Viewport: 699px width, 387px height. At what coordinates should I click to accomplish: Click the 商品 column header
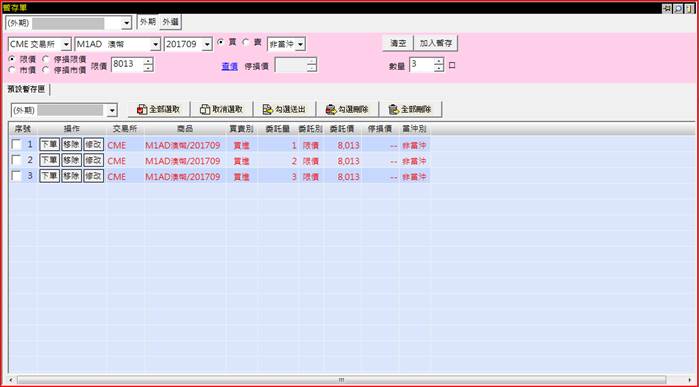click(x=185, y=129)
